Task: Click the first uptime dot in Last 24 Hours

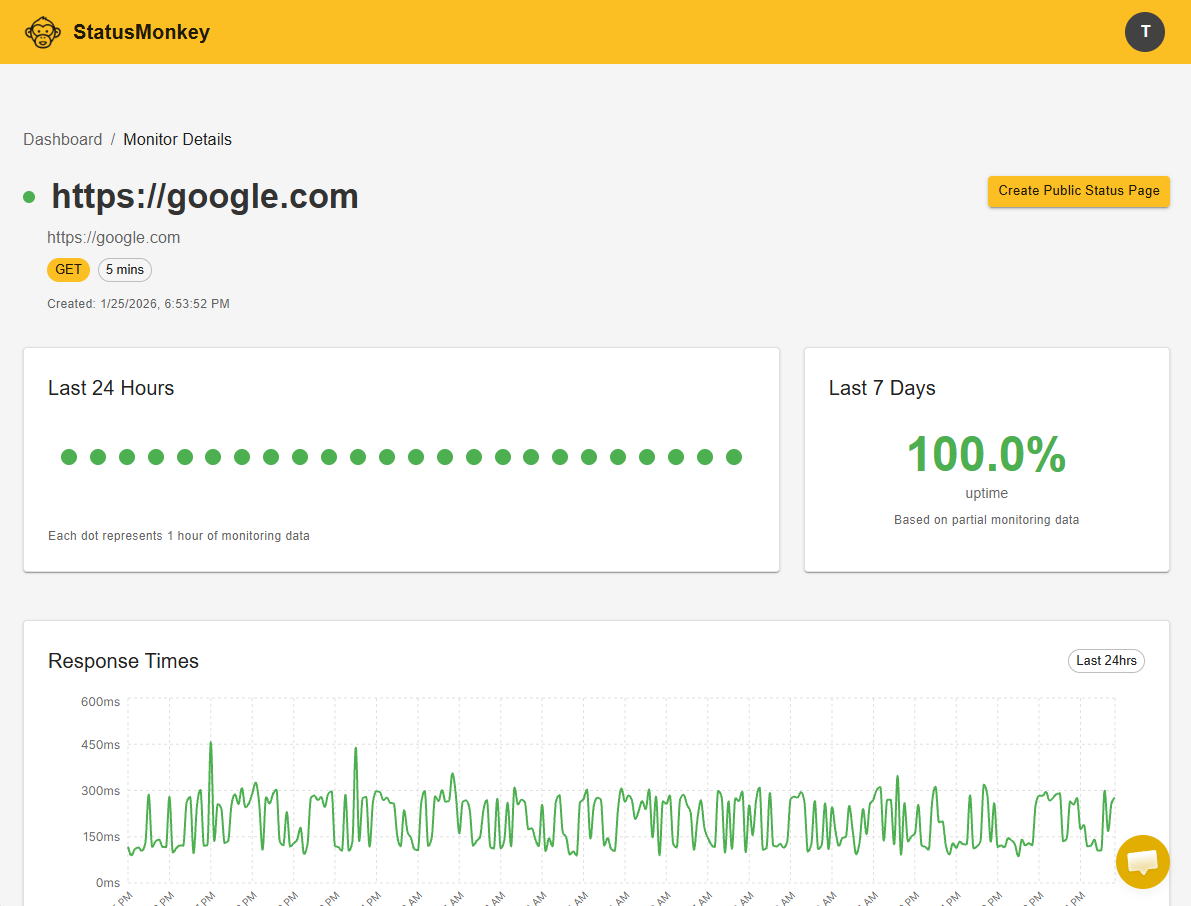Action: click(x=69, y=457)
